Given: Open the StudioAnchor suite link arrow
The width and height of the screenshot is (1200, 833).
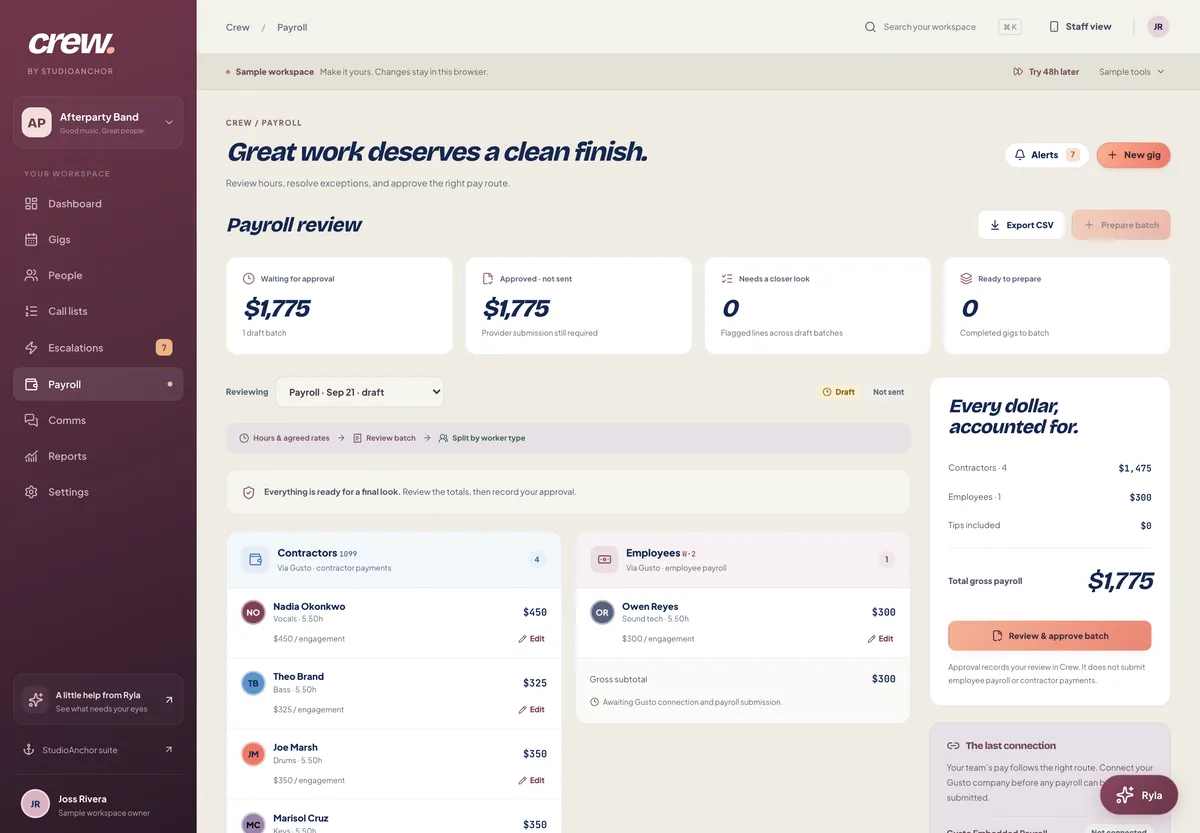Looking at the screenshot, I should coord(168,750).
